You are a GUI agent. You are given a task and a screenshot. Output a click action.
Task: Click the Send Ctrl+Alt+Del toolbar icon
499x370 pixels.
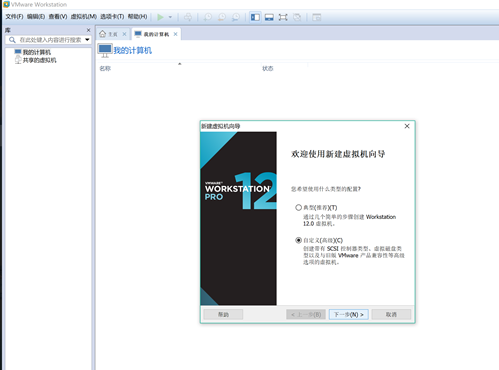pyautogui.click(x=188, y=17)
